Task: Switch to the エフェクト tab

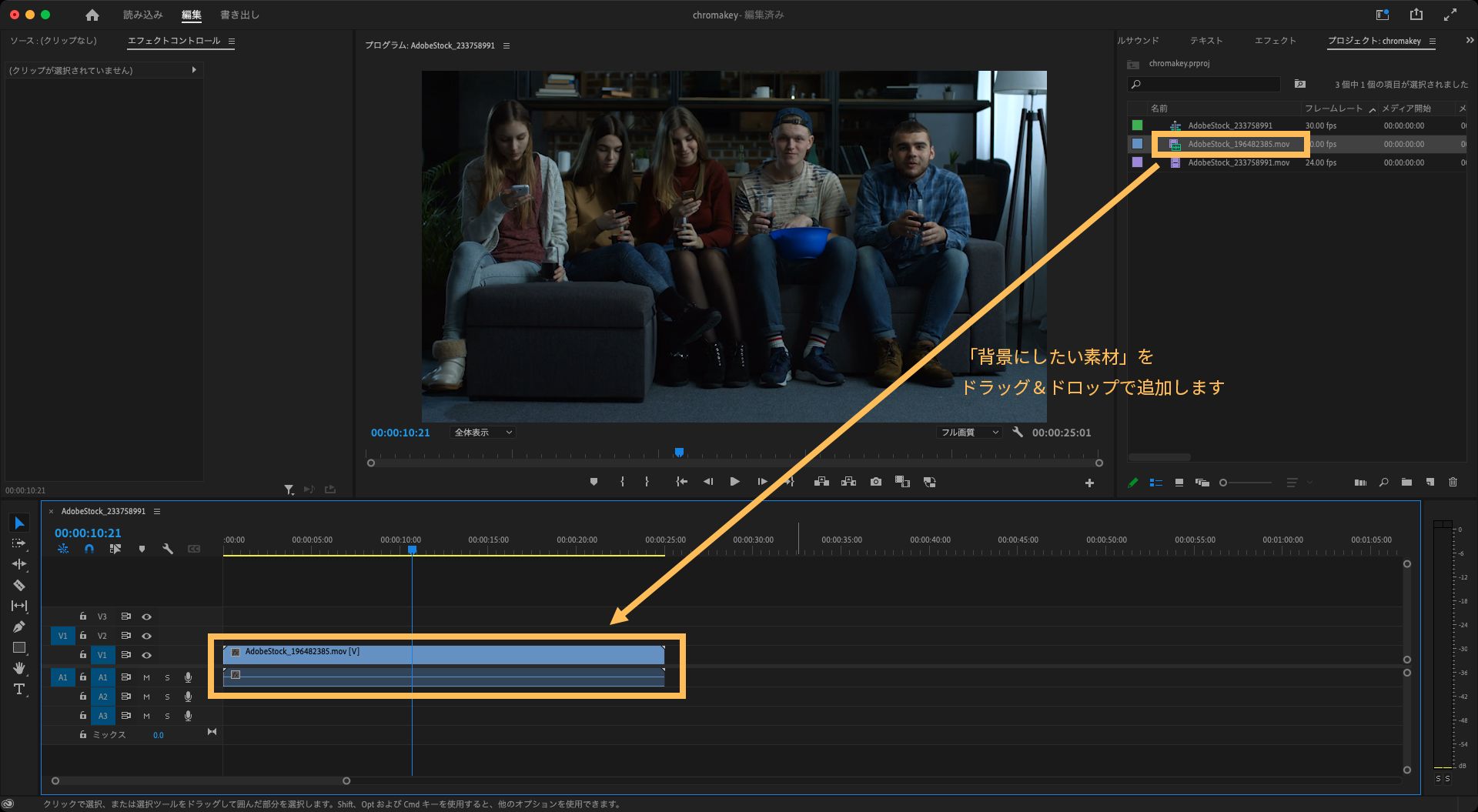Action: pyautogui.click(x=1274, y=40)
